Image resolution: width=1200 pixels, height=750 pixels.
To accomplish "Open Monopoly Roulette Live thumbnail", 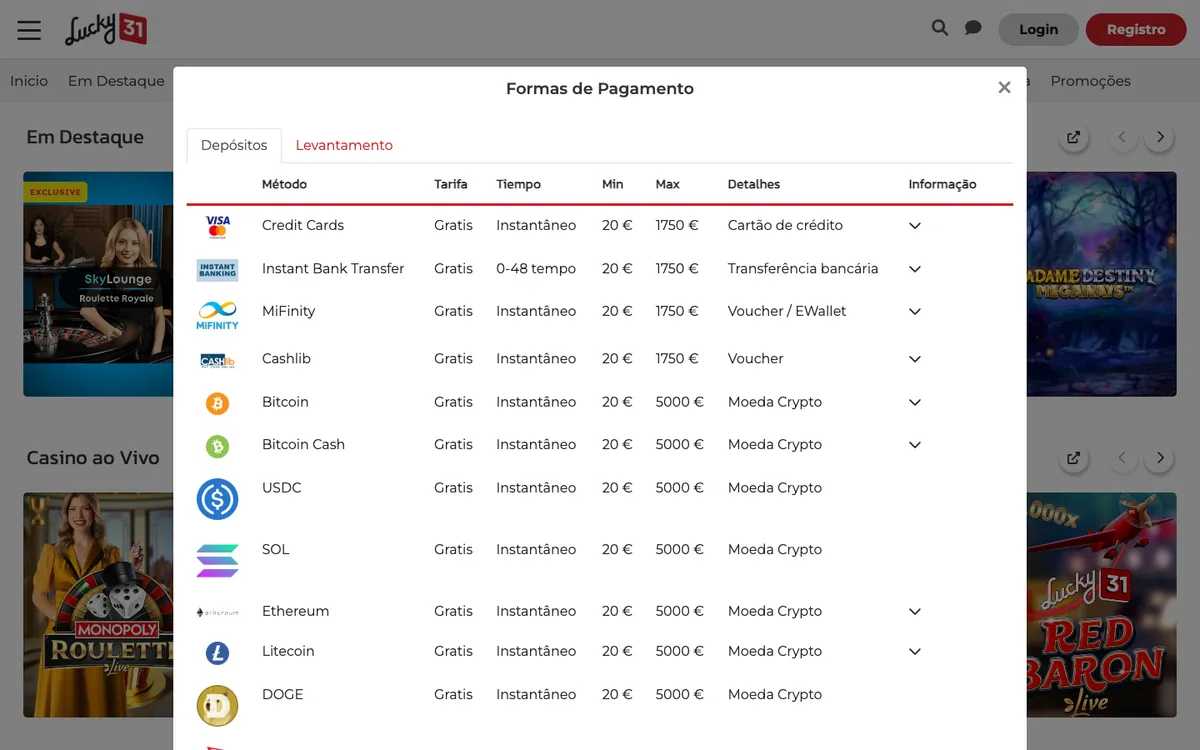I will click(x=98, y=605).
